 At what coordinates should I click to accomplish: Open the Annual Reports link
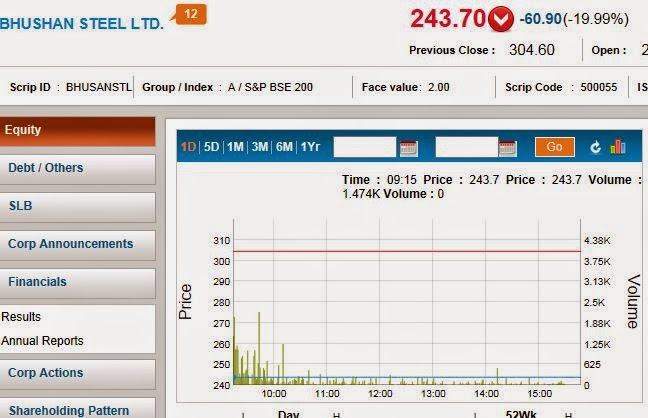42,341
